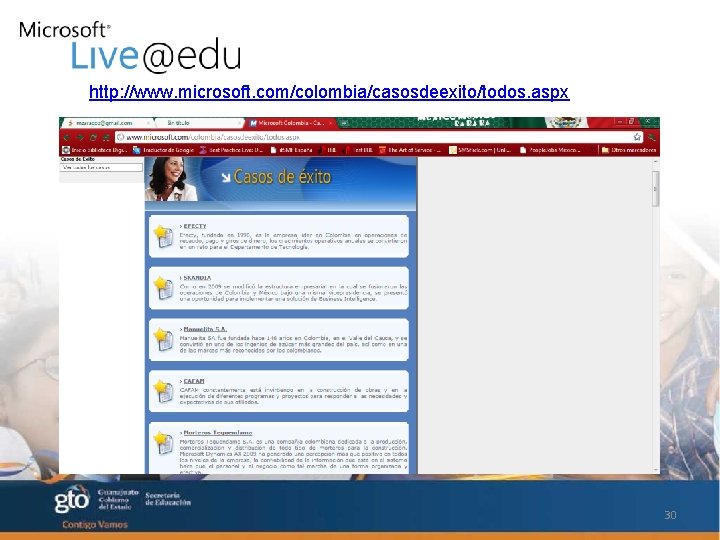
Task: Open a new tab with the plus button
Action: pos(344,123)
